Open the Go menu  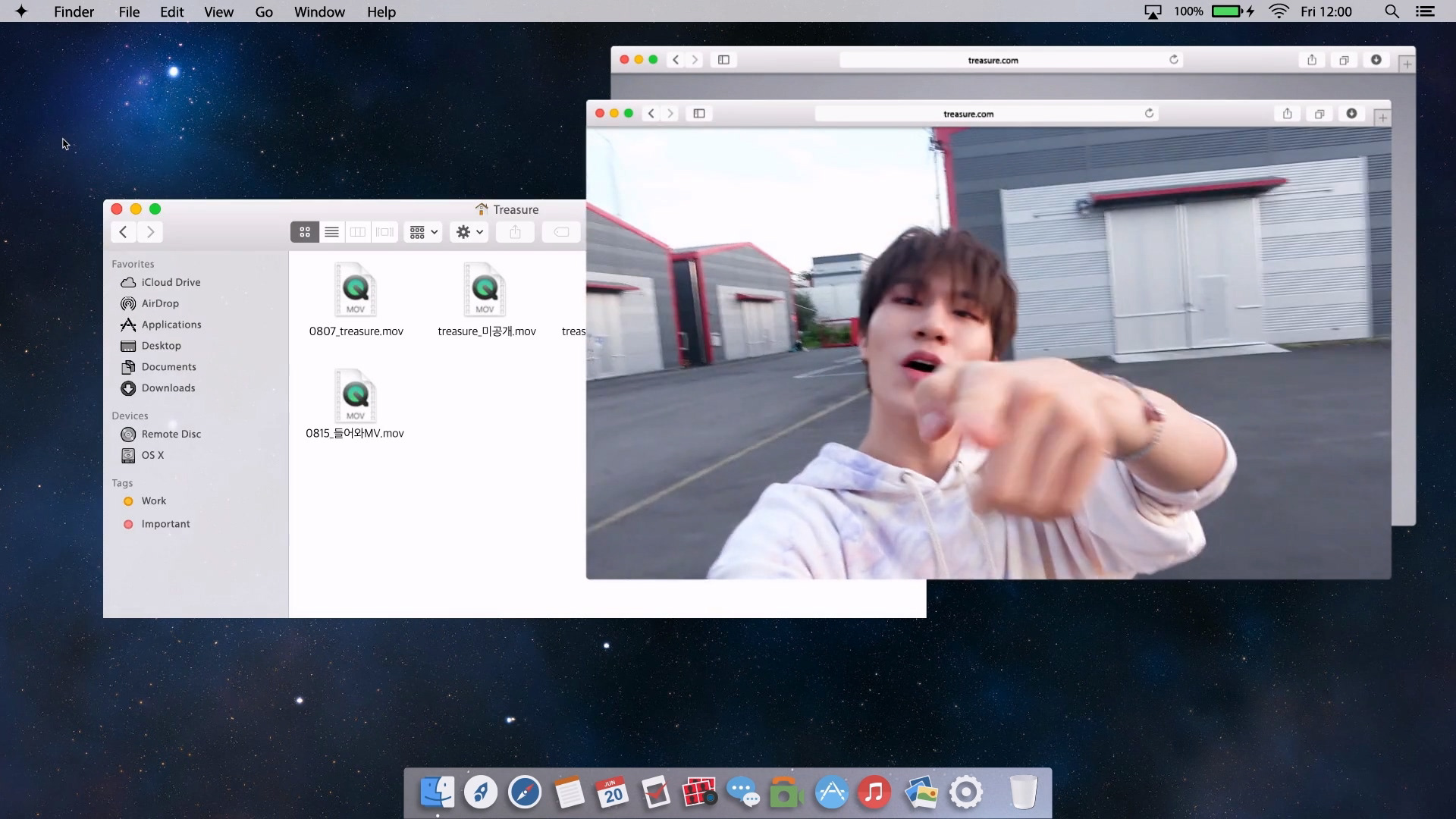point(264,11)
